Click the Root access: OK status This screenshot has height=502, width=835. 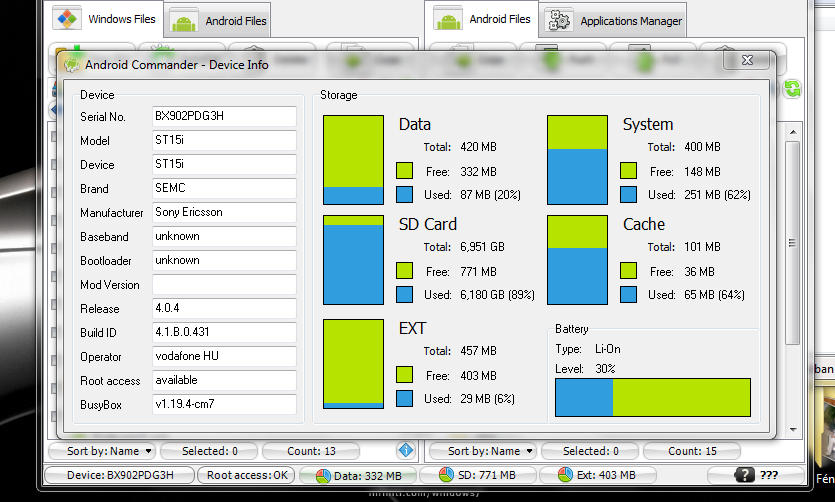click(x=247, y=475)
